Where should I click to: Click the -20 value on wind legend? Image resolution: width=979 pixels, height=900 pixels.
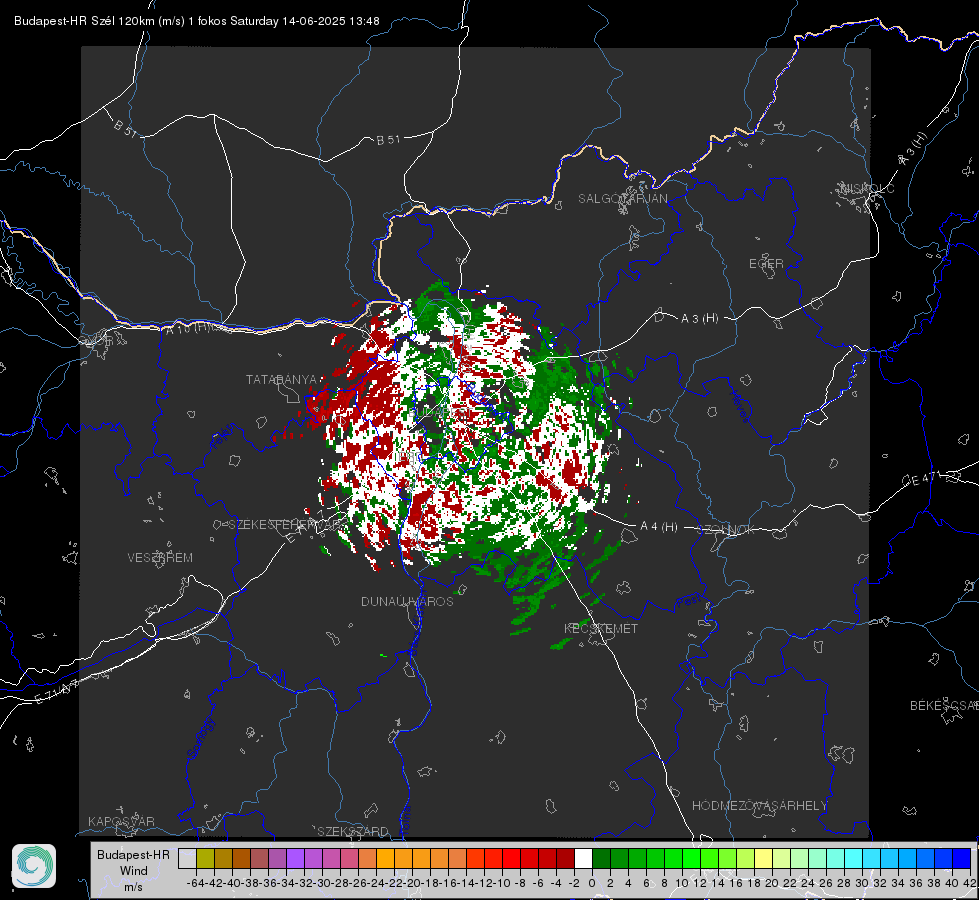tap(412, 883)
